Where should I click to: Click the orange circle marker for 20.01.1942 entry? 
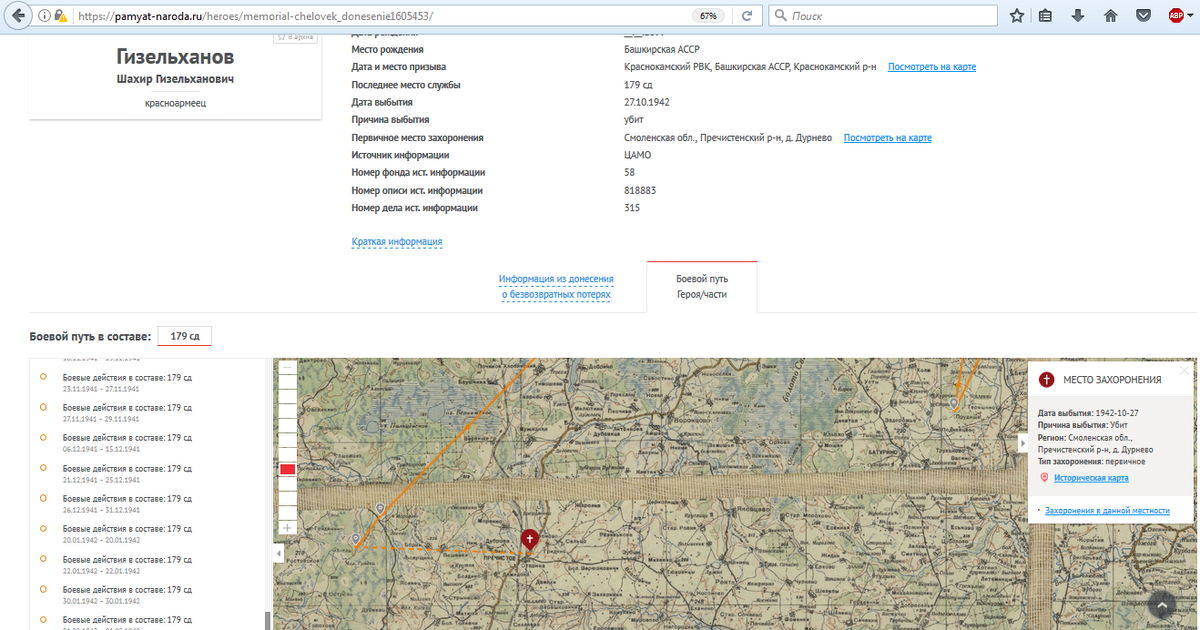(x=43, y=528)
